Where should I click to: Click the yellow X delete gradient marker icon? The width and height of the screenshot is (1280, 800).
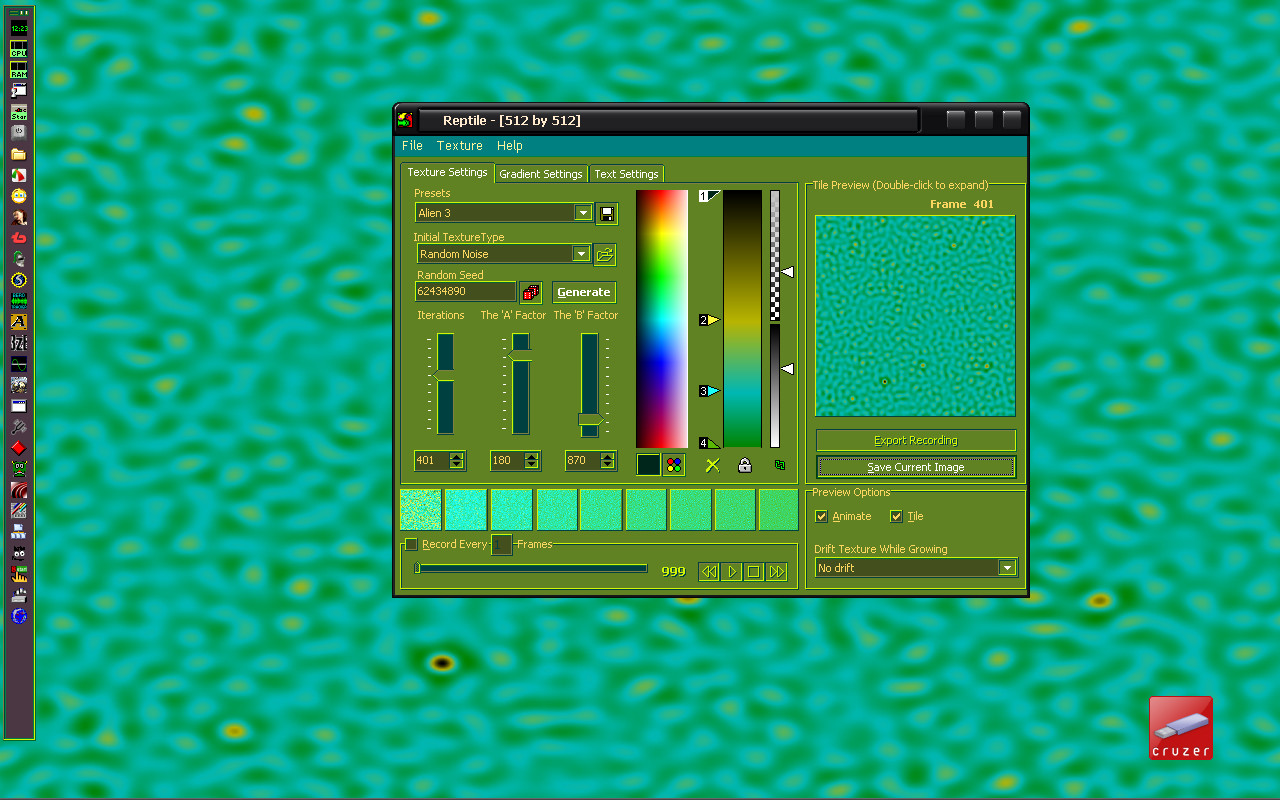click(712, 465)
